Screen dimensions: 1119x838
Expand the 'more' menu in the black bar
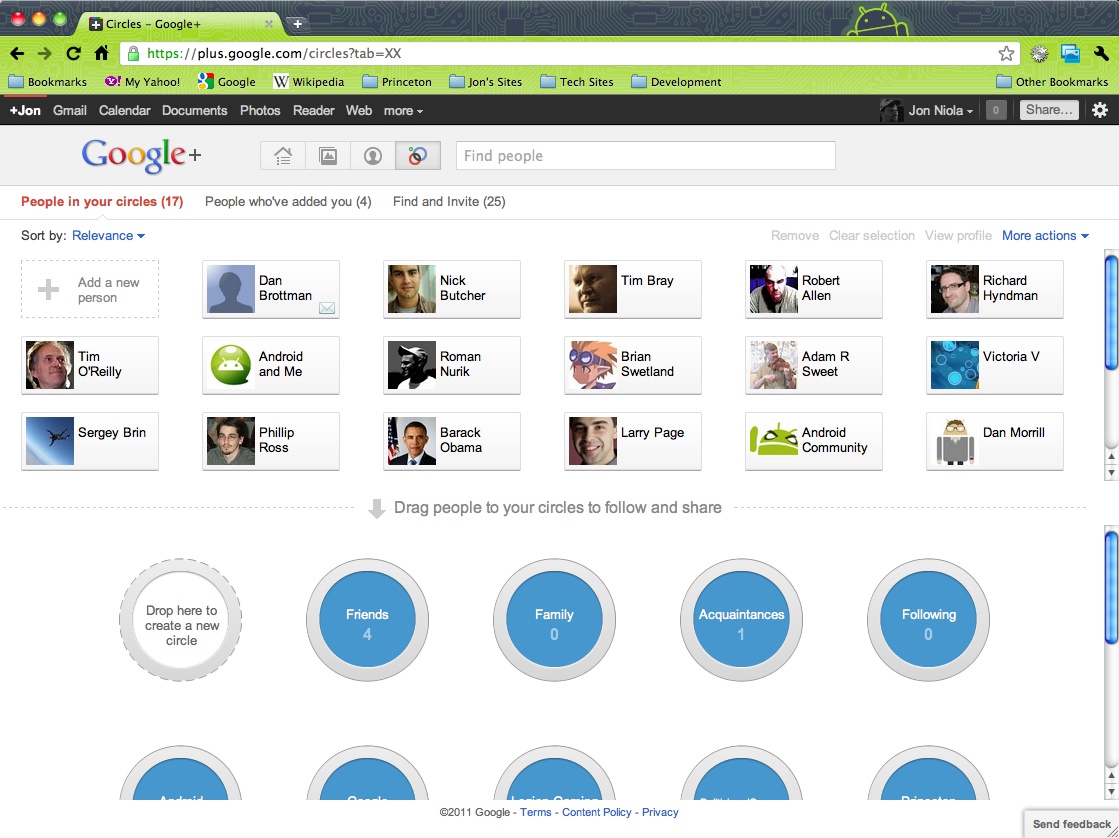tap(403, 111)
